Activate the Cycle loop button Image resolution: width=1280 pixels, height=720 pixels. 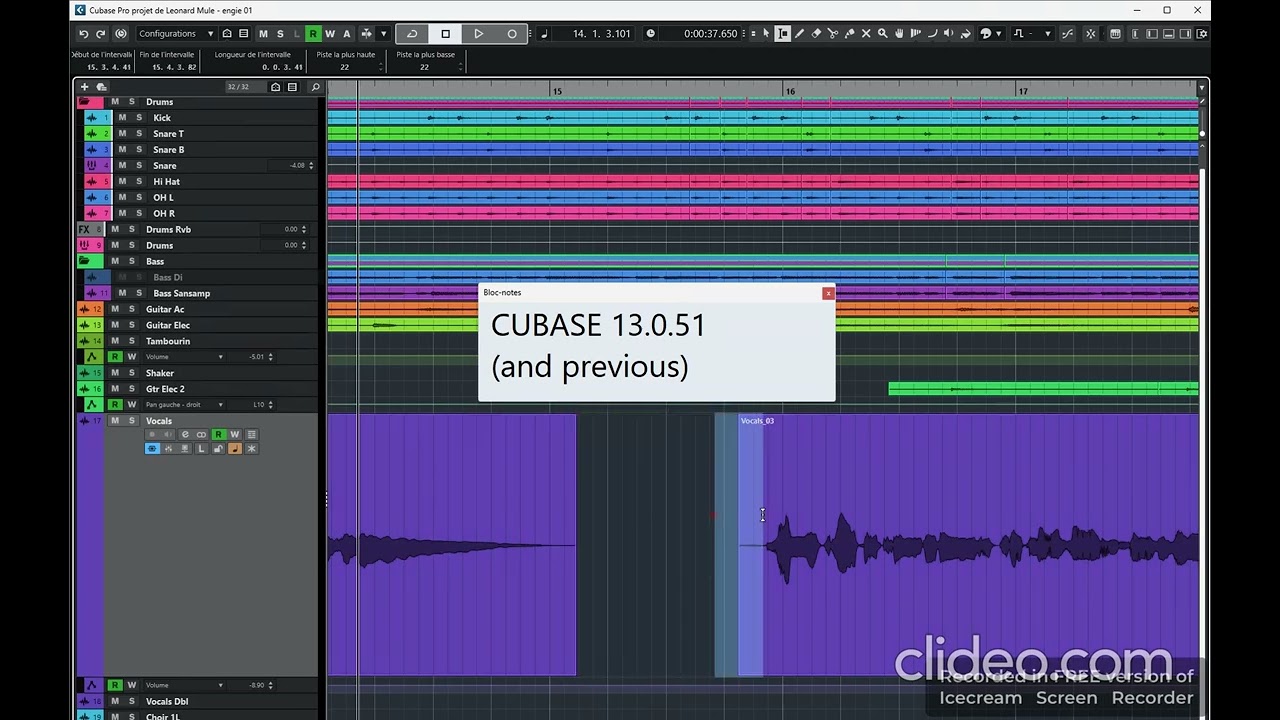click(412, 33)
